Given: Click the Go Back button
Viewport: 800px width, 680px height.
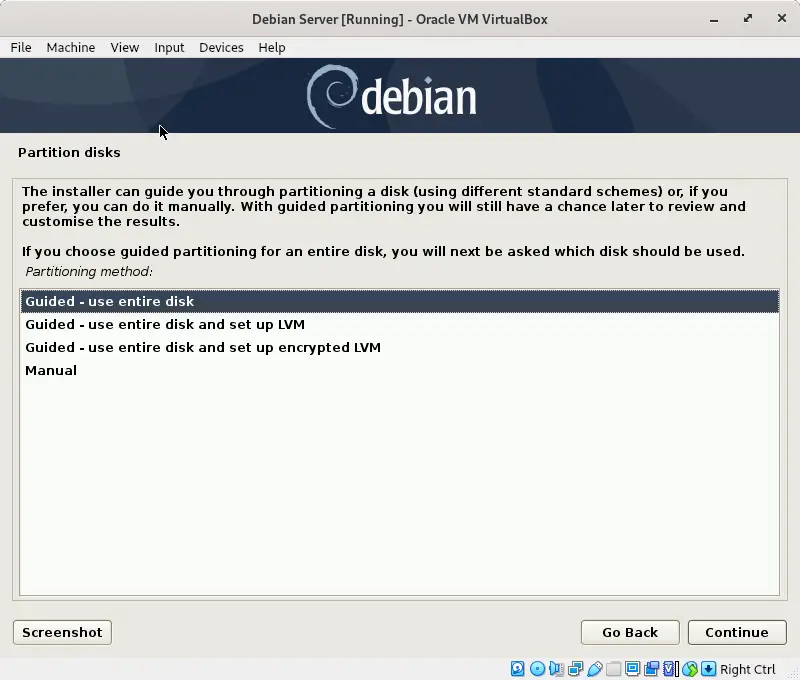Looking at the screenshot, I should tap(630, 633).
